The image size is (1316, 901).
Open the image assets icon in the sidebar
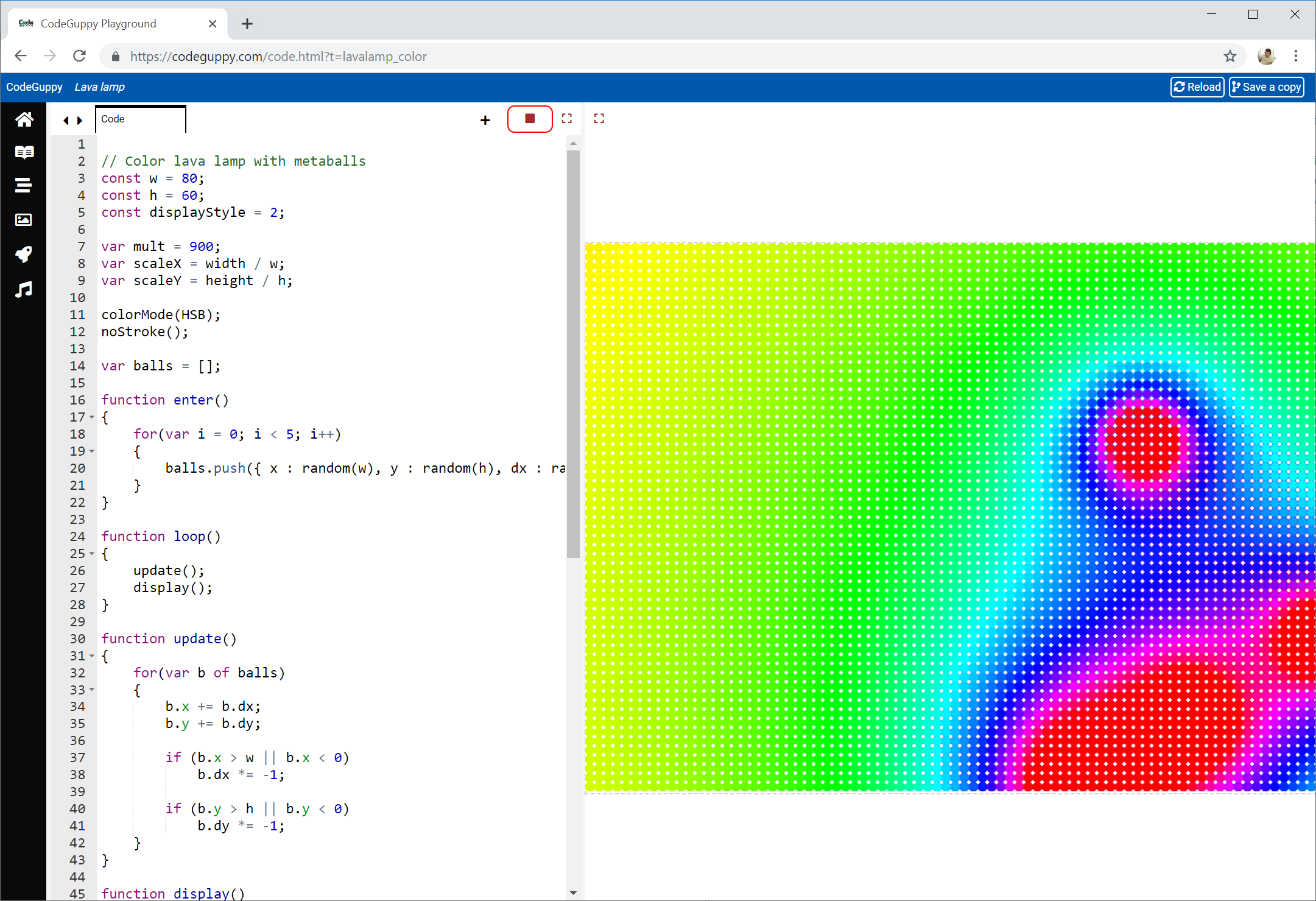point(24,220)
